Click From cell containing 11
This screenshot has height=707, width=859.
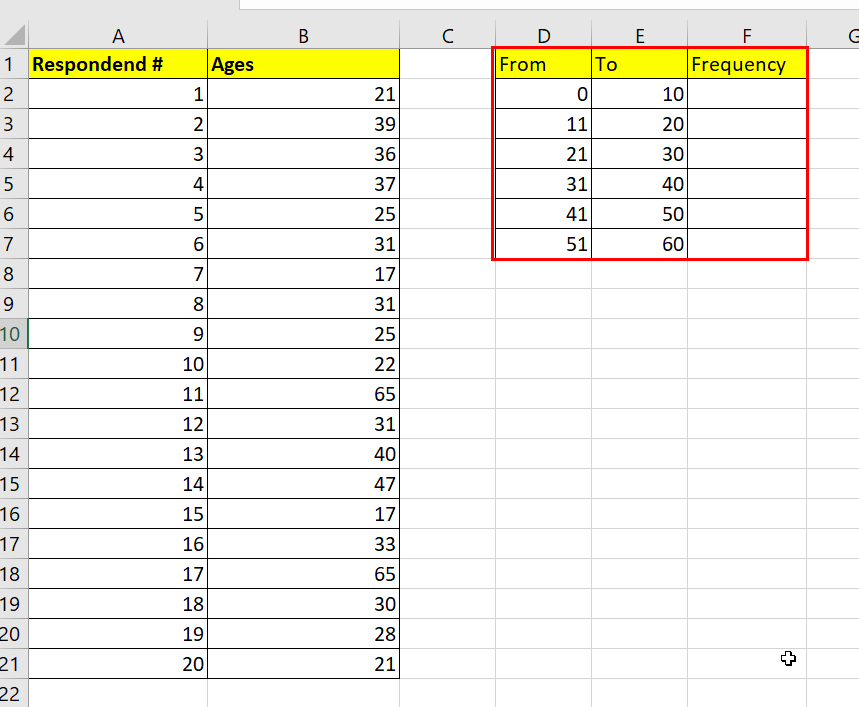543,124
